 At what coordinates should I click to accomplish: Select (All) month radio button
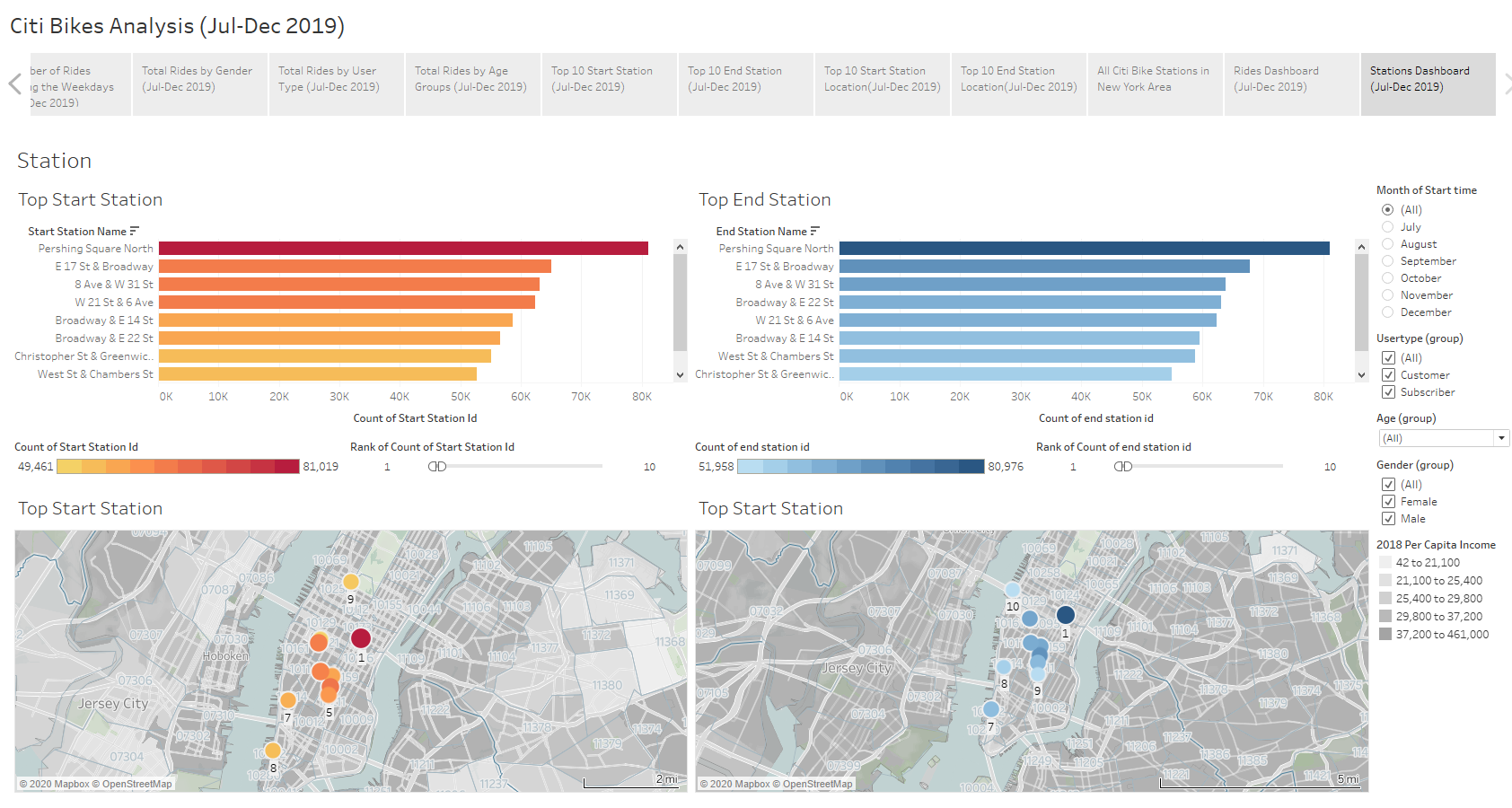(1388, 210)
